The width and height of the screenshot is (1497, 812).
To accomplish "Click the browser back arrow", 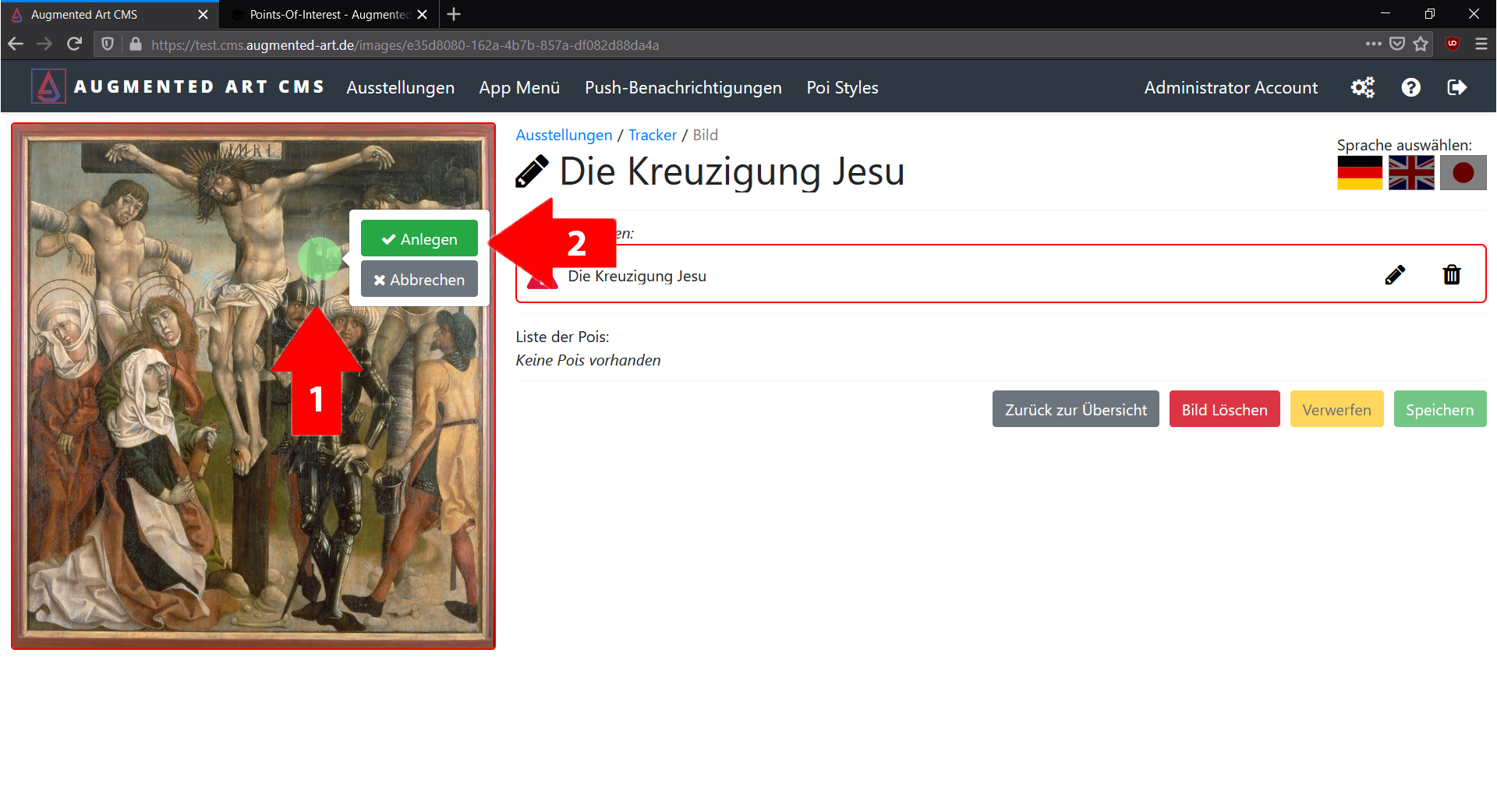I will point(16,44).
